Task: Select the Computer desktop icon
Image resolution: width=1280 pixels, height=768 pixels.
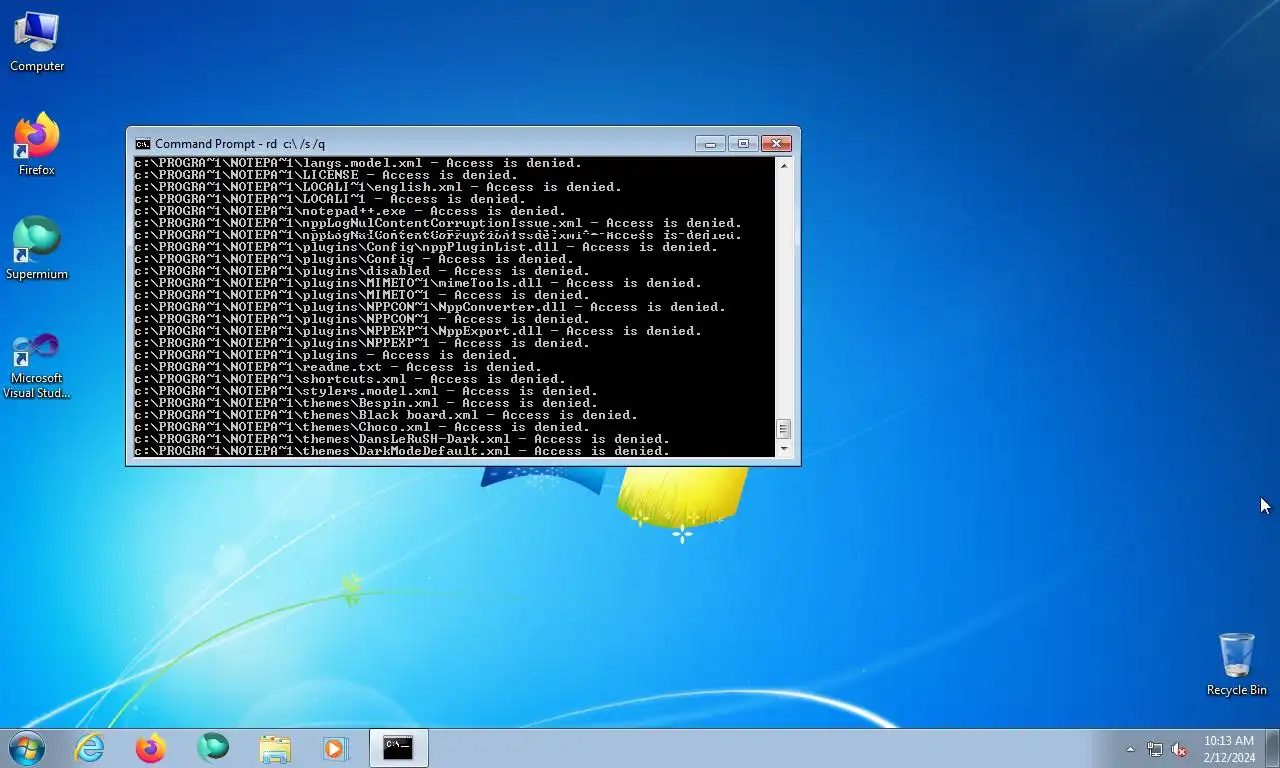Action: click(37, 42)
